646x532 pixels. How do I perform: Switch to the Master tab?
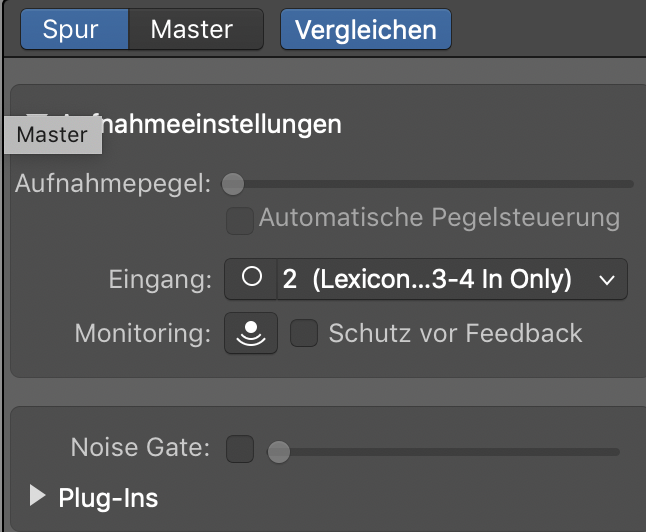pyautogui.click(x=192, y=29)
